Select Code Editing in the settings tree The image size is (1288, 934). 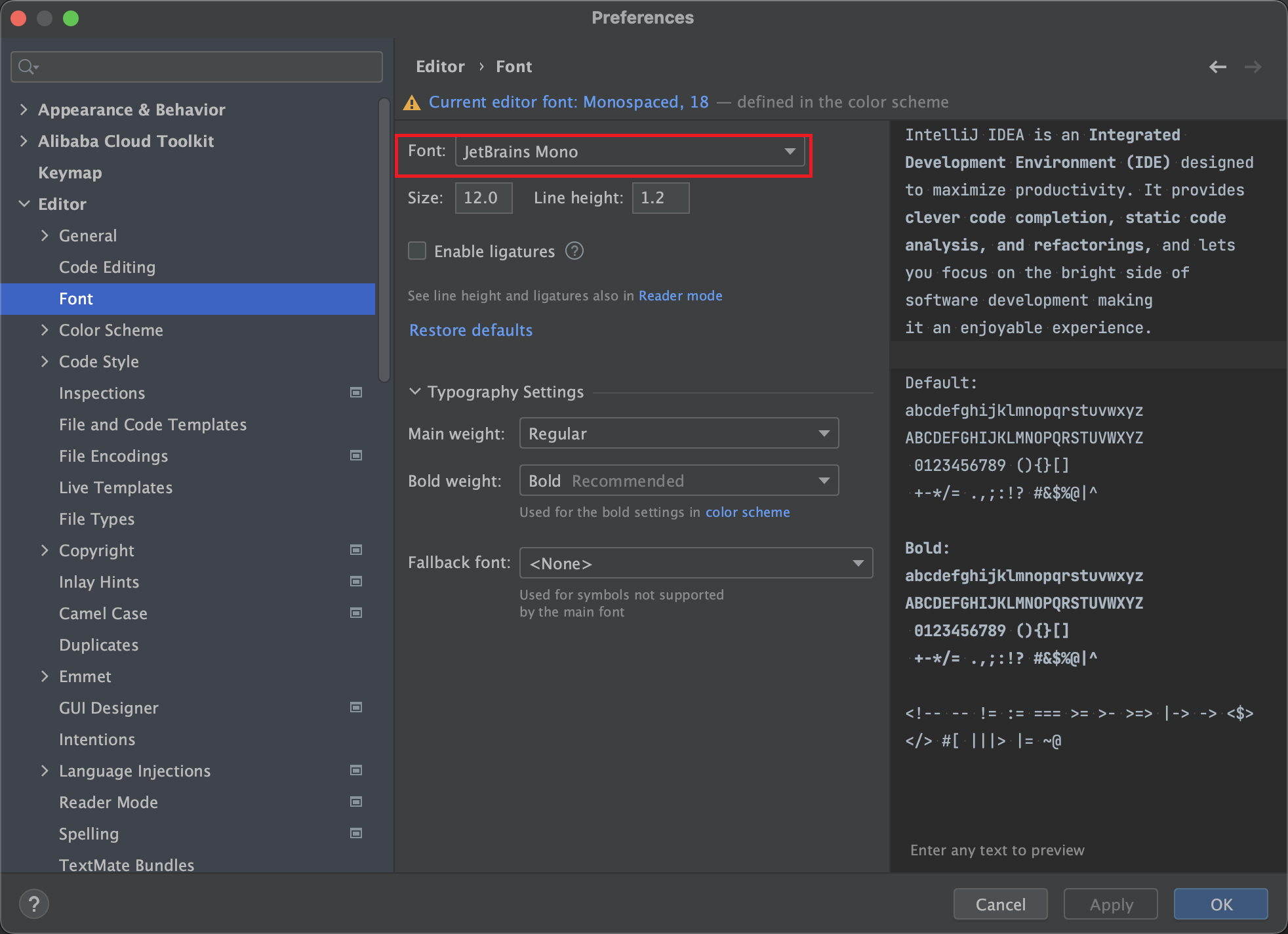108,267
